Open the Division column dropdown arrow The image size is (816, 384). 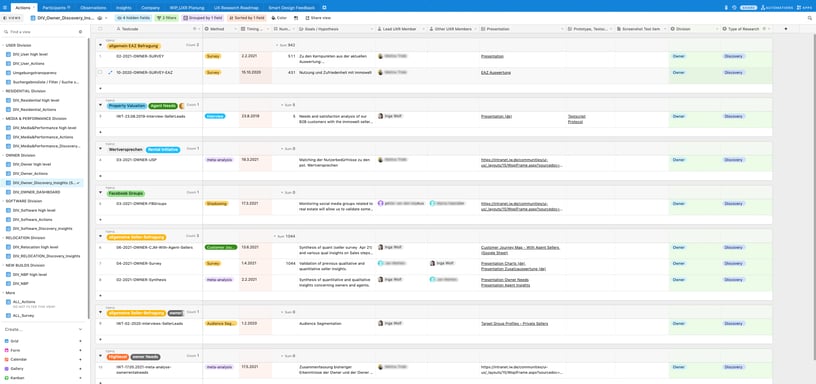coord(717,29)
